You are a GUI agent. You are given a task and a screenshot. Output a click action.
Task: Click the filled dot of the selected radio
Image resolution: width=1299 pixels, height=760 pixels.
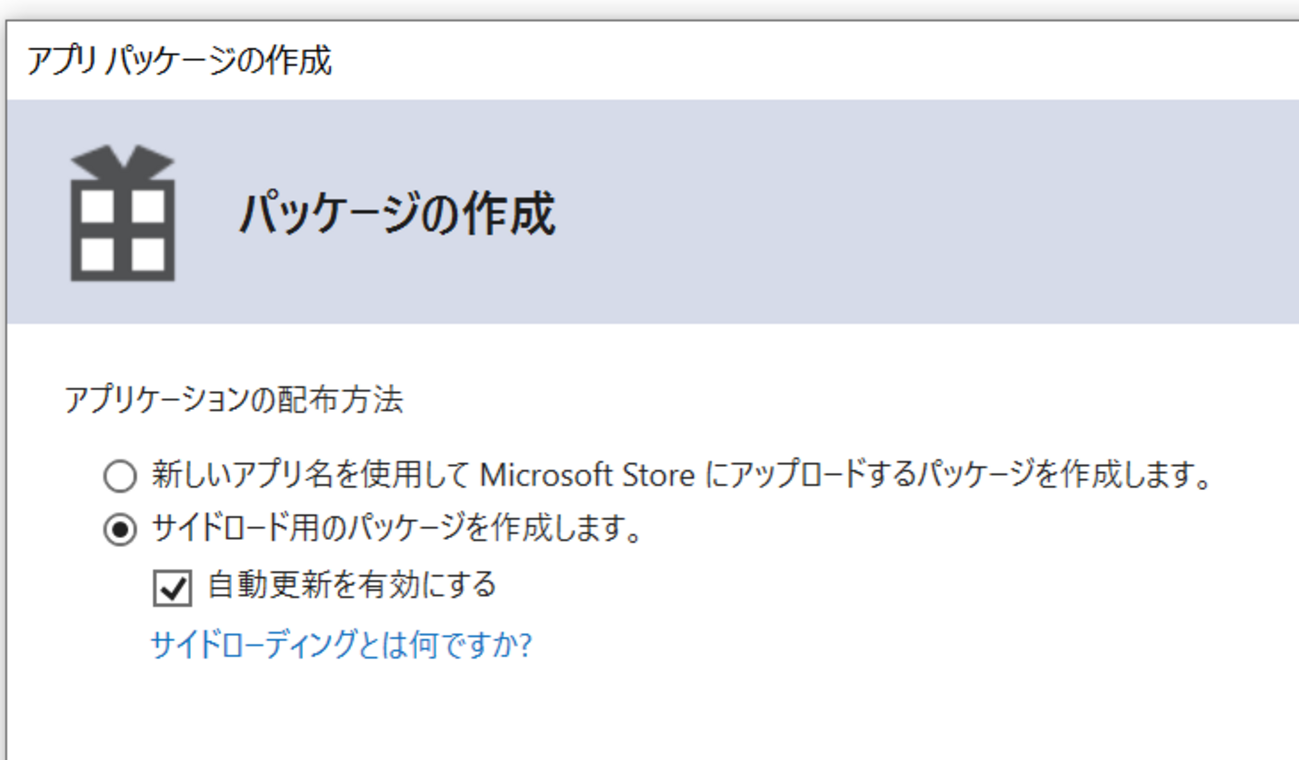(x=120, y=530)
